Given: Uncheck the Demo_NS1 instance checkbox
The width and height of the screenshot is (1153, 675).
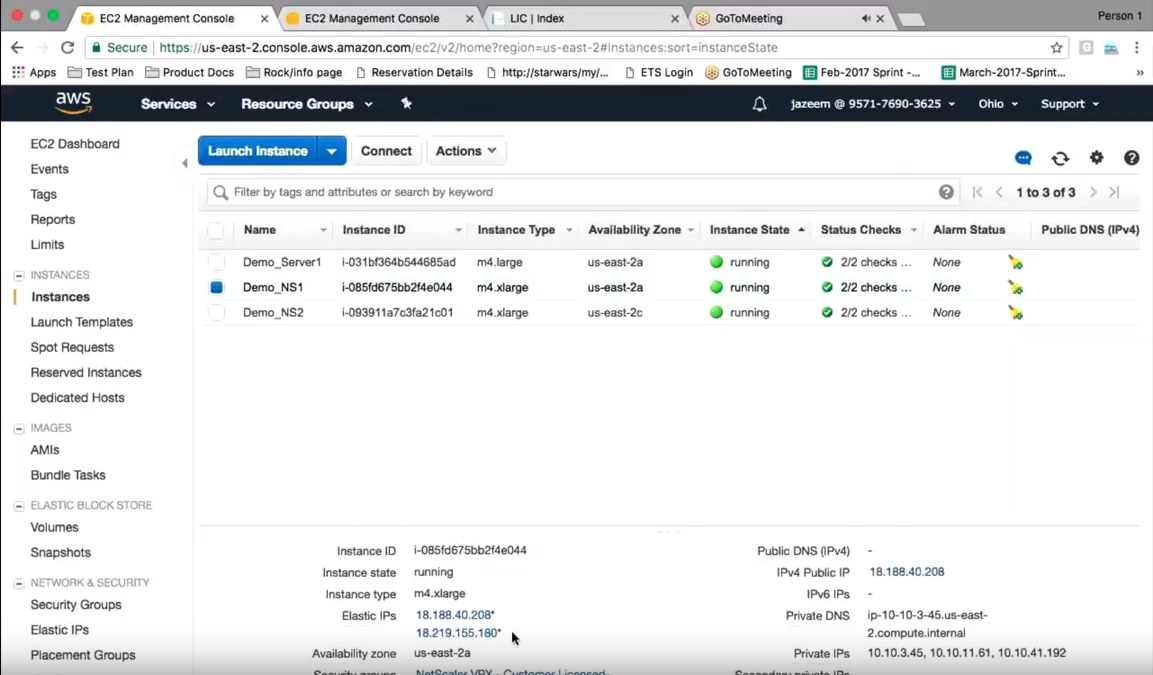Looking at the screenshot, I should 217,287.
